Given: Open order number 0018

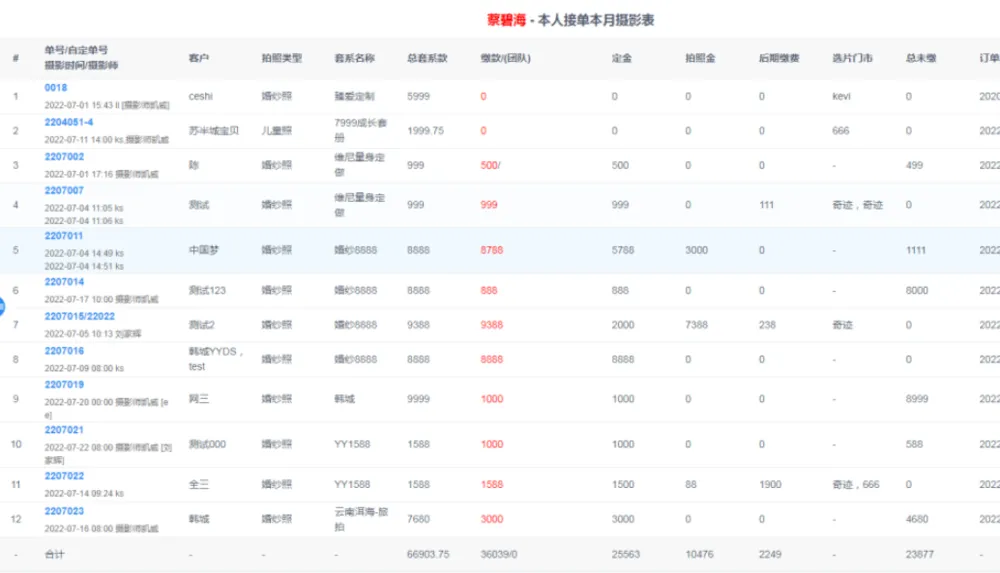Looking at the screenshot, I should point(55,88).
